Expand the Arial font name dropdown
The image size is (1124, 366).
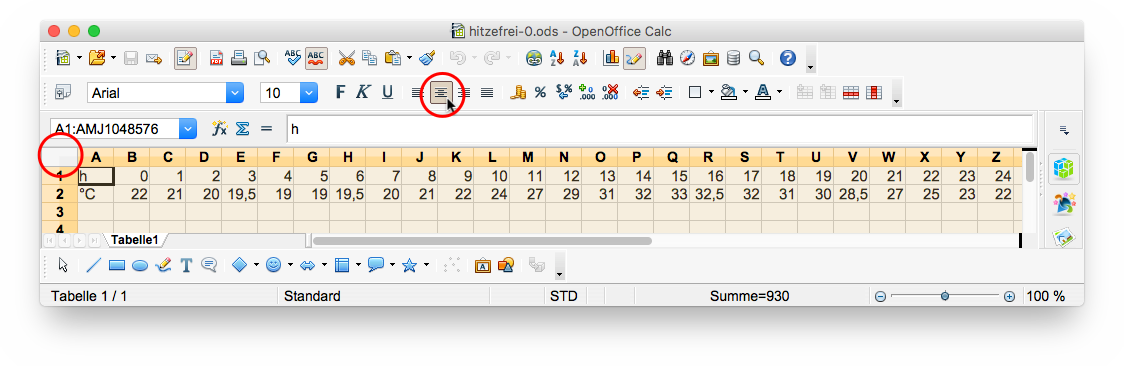click(x=234, y=92)
